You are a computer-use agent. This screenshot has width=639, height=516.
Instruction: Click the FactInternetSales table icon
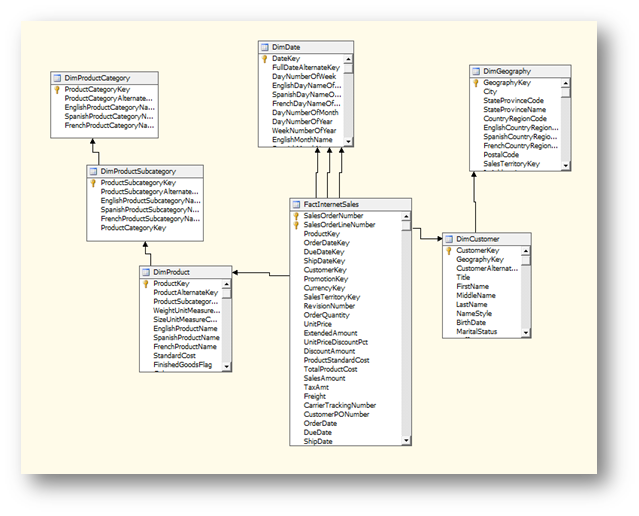[296, 204]
